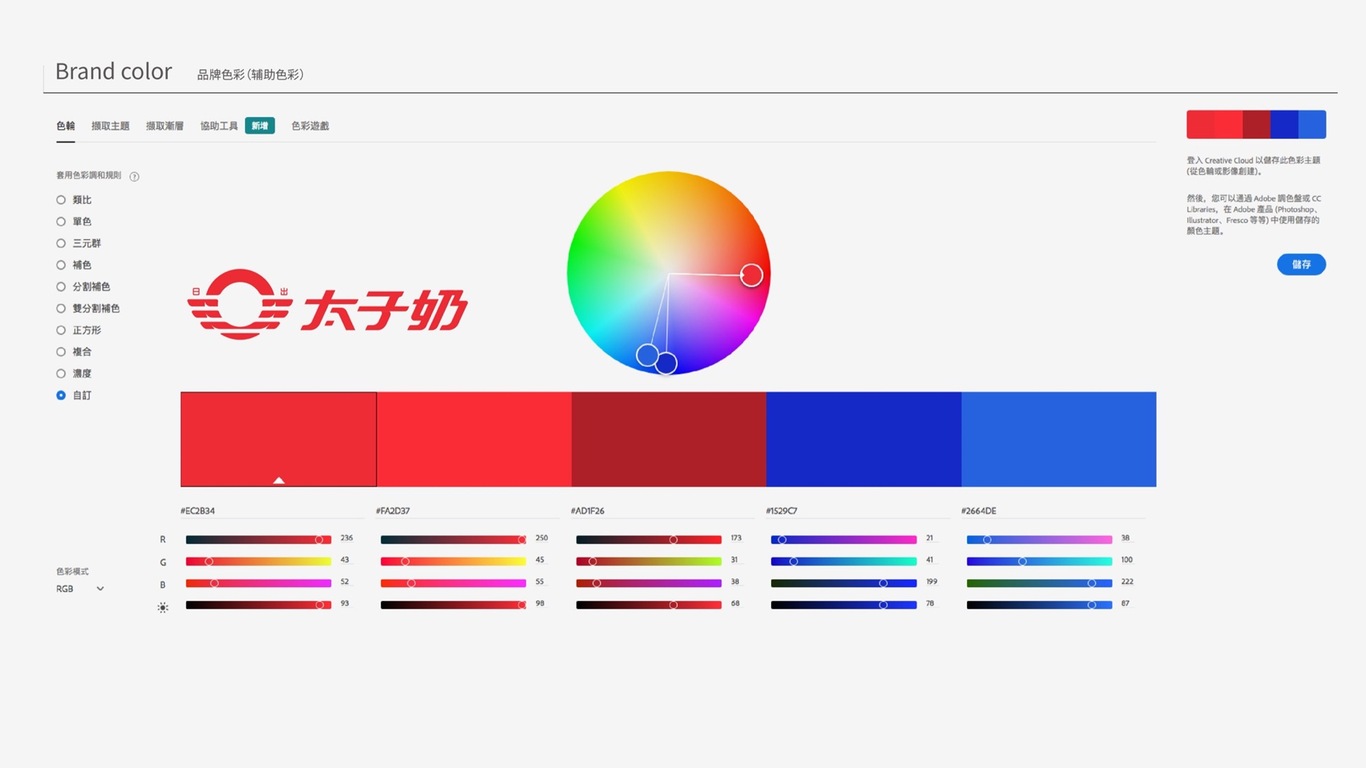Screen dimensions: 1366x768
Task: Click the B slider with value 199
Action: click(843, 583)
